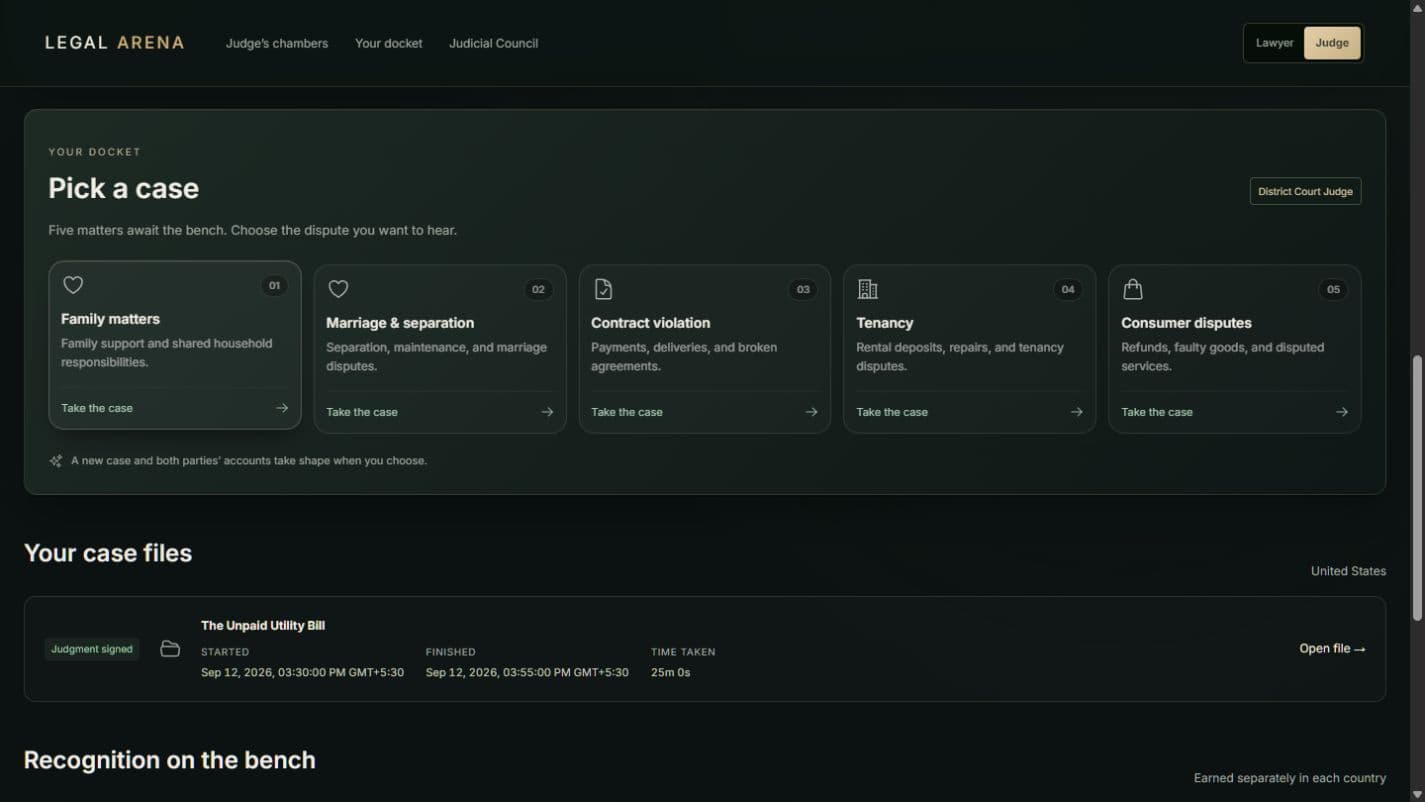1425x802 pixels.
Task: Click the 25m 0s time taken value
Action: click(x=671, y=672)
